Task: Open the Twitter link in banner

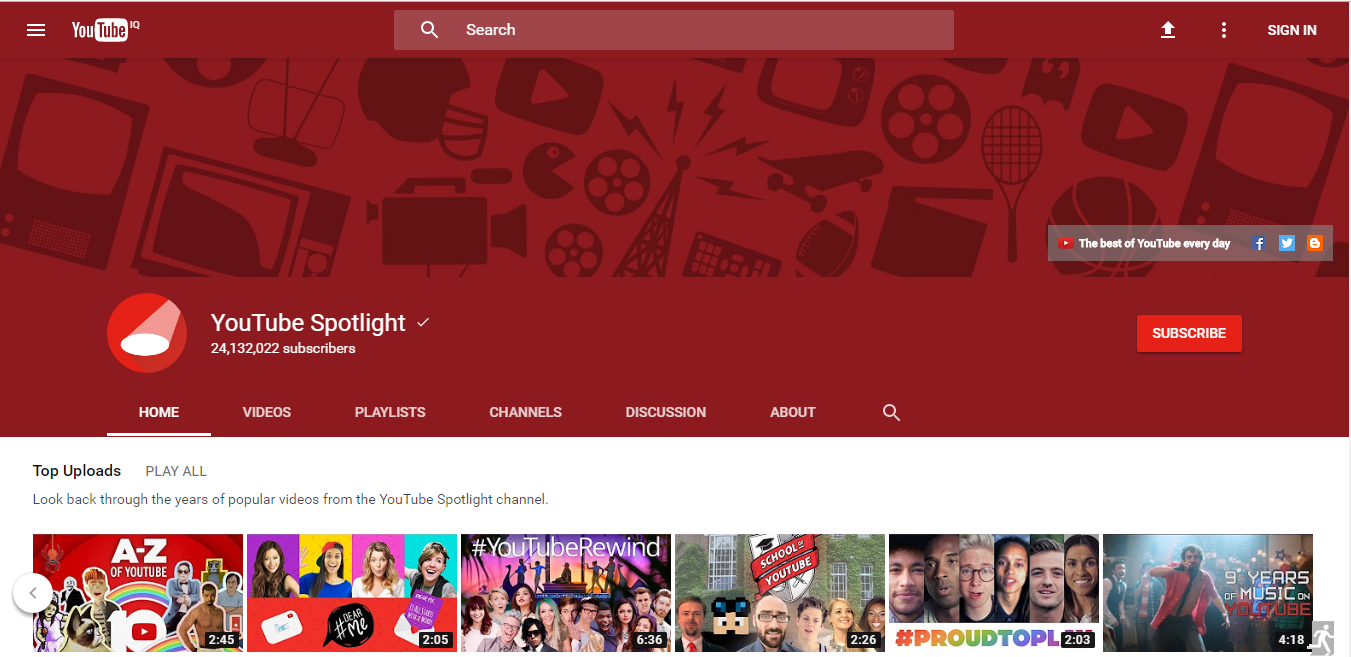Action: pos(1287,243)
